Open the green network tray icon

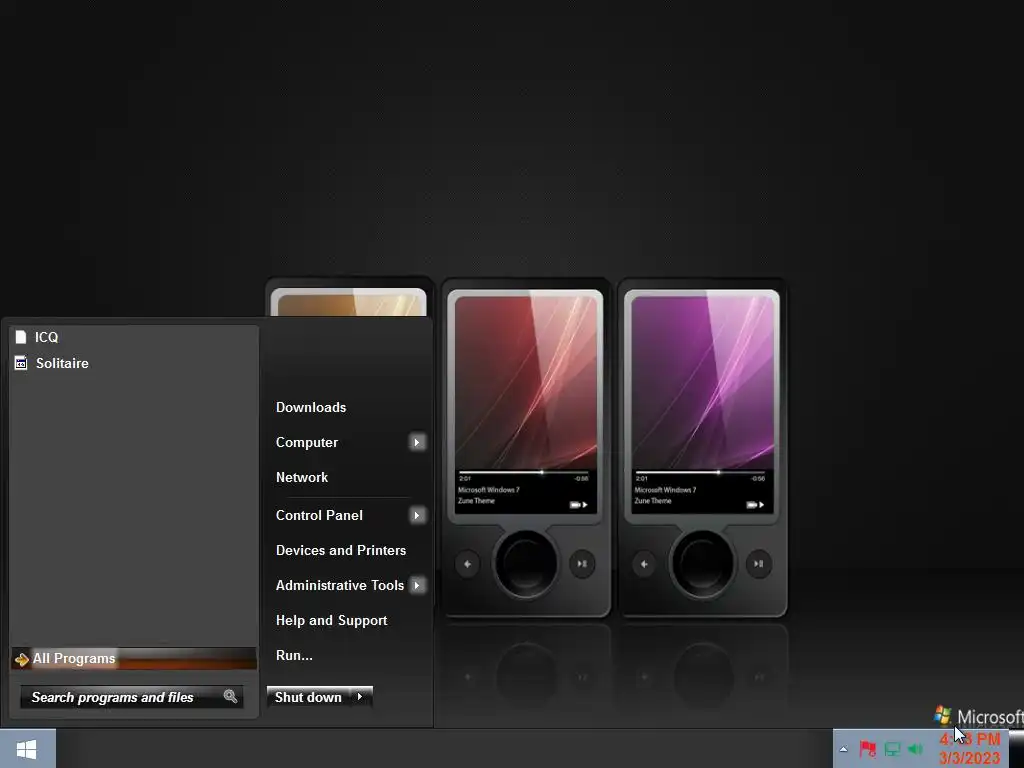point(892,748)
